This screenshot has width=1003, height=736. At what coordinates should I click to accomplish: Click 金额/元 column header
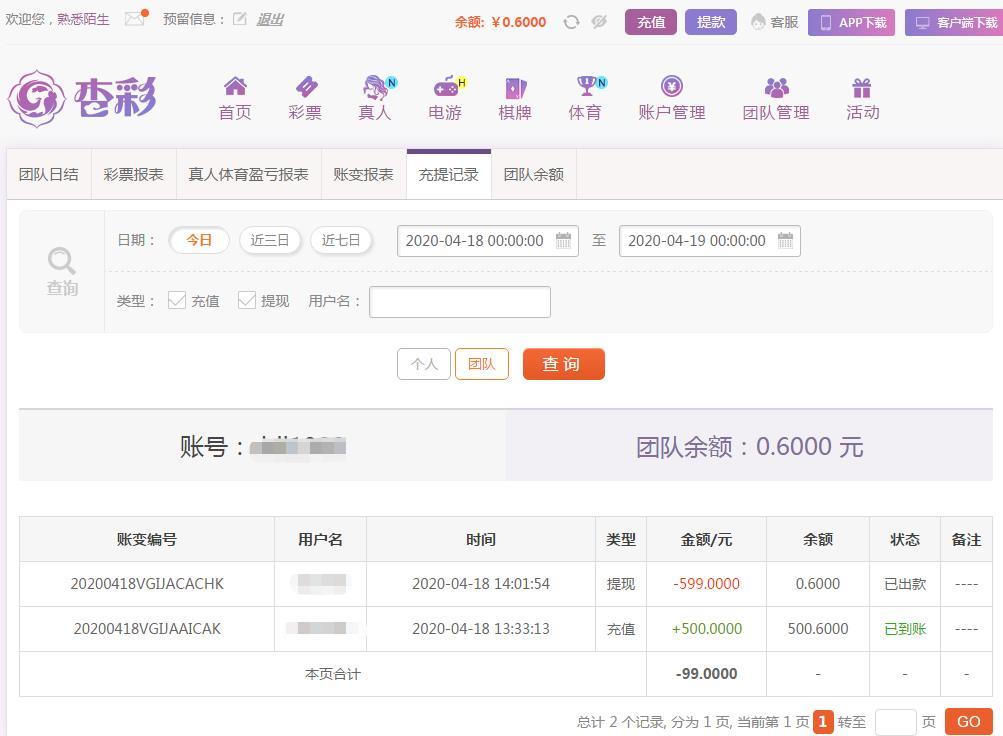(706, 540)
